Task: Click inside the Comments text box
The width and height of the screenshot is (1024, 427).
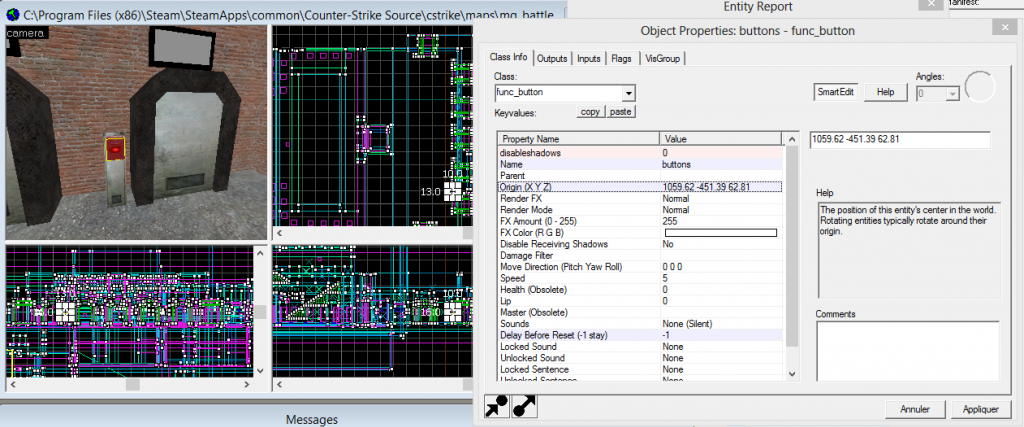Action: point(907,351)
